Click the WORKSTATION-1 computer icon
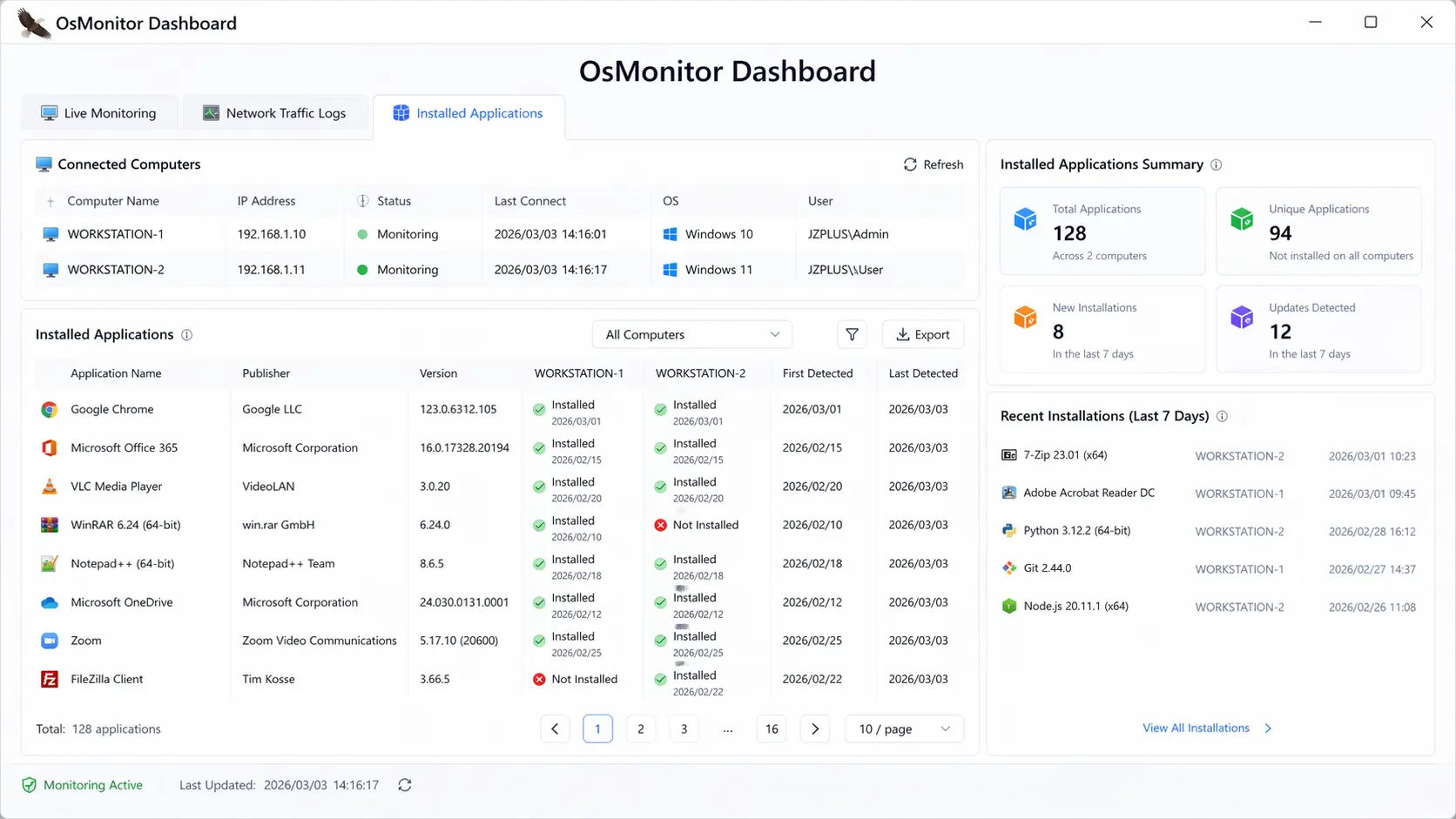The height and width of the screenshot is (819, 1456). click(51, 234)
